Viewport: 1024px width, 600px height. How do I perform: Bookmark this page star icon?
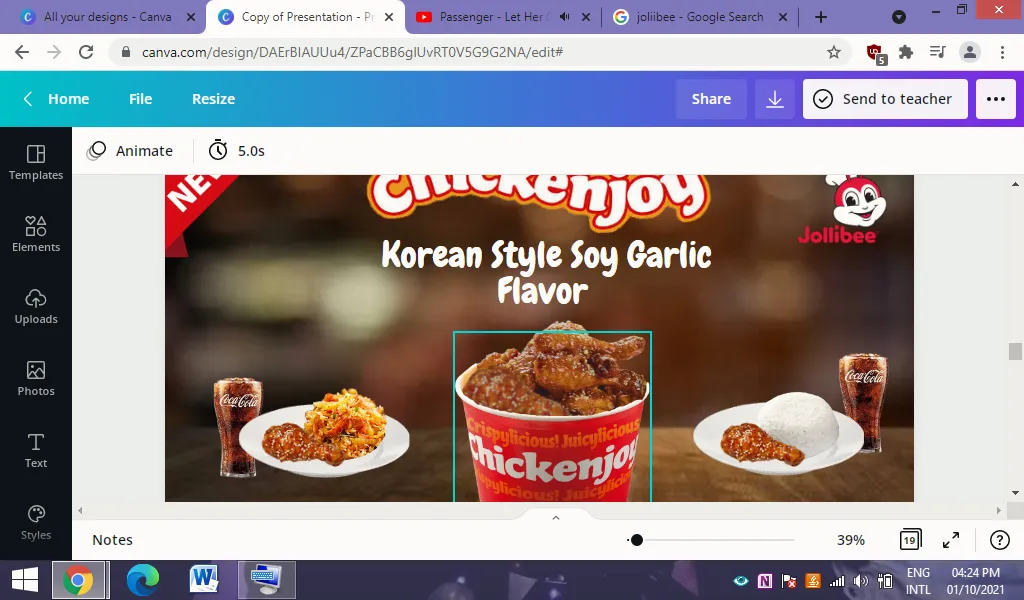click(834, 52)
